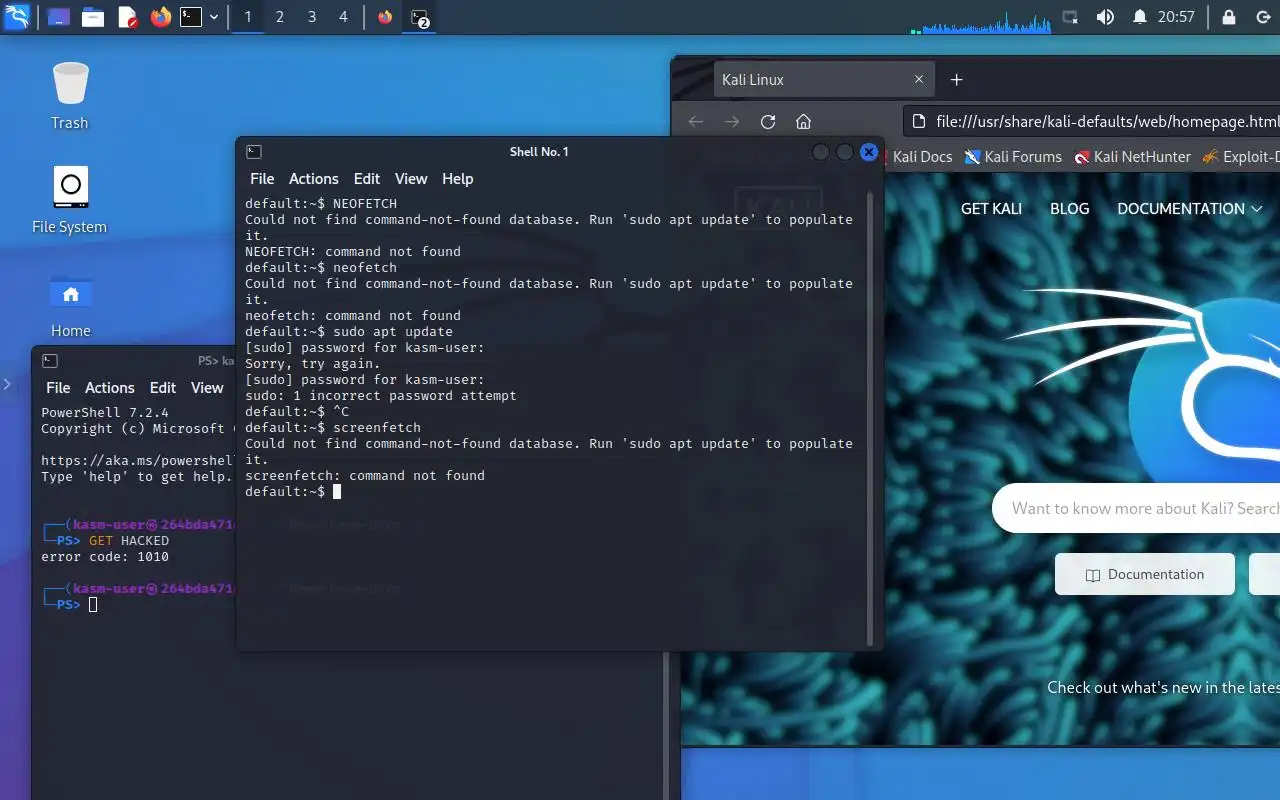The height and width of the screenshot is (800, 1280).
Task: Switch to workspace 1
Action: pos(248,17)
